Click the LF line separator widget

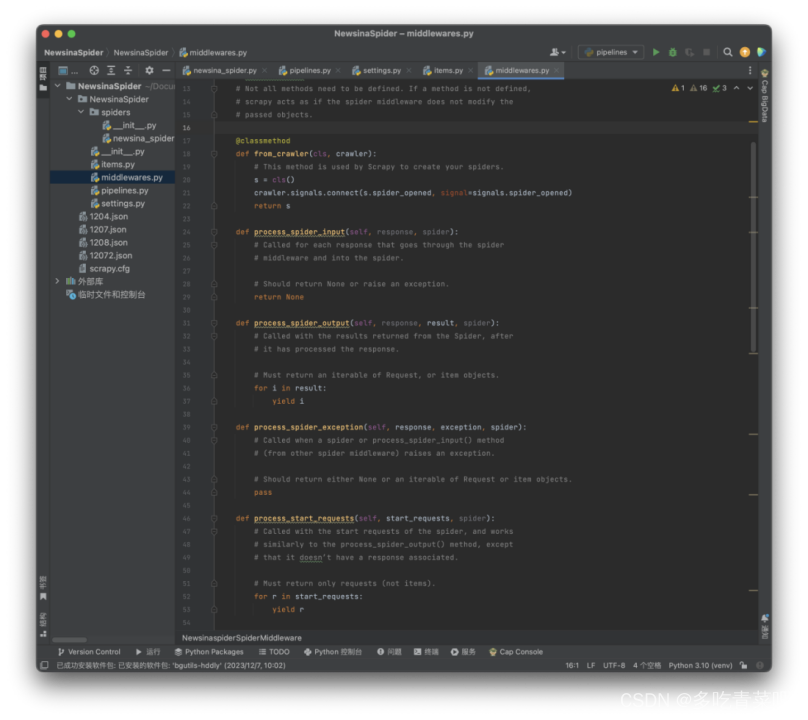tap(591, 665)
